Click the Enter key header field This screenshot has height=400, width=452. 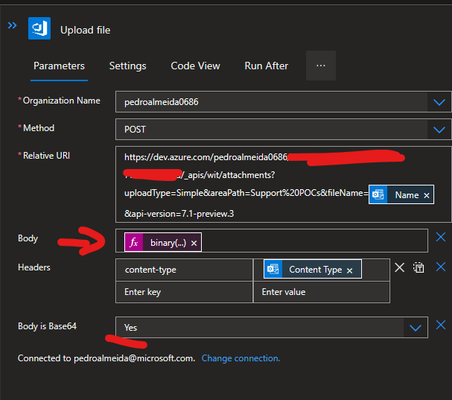tap(184, 292)
